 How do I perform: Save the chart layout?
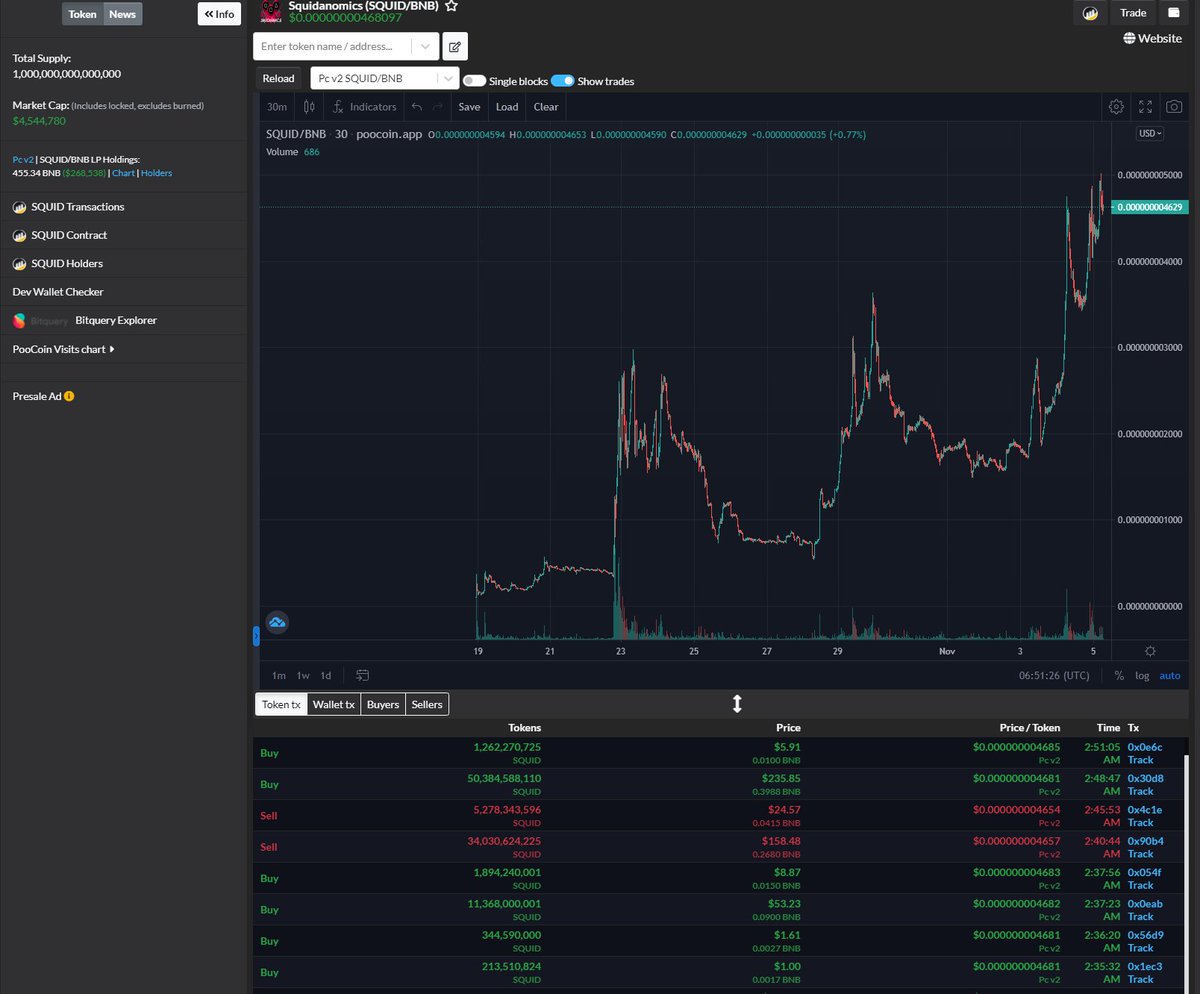tap(469, 107)
